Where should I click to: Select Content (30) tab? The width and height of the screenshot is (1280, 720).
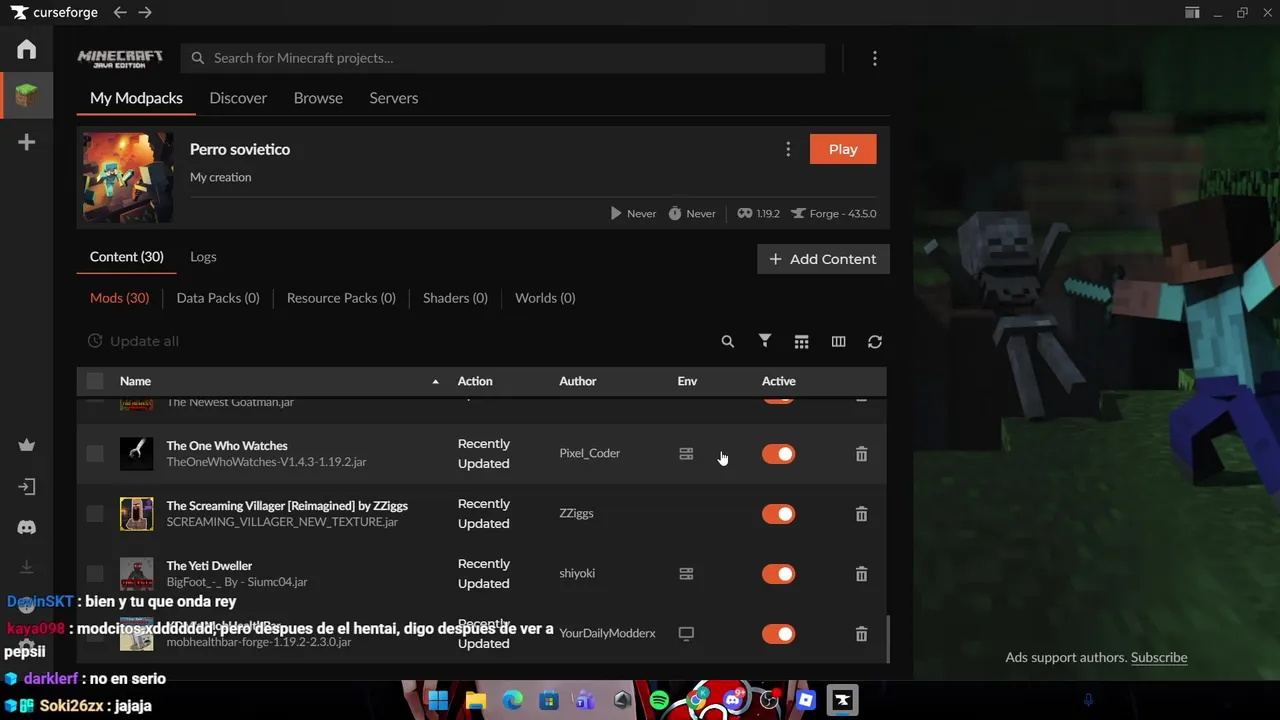pos(127,257)
